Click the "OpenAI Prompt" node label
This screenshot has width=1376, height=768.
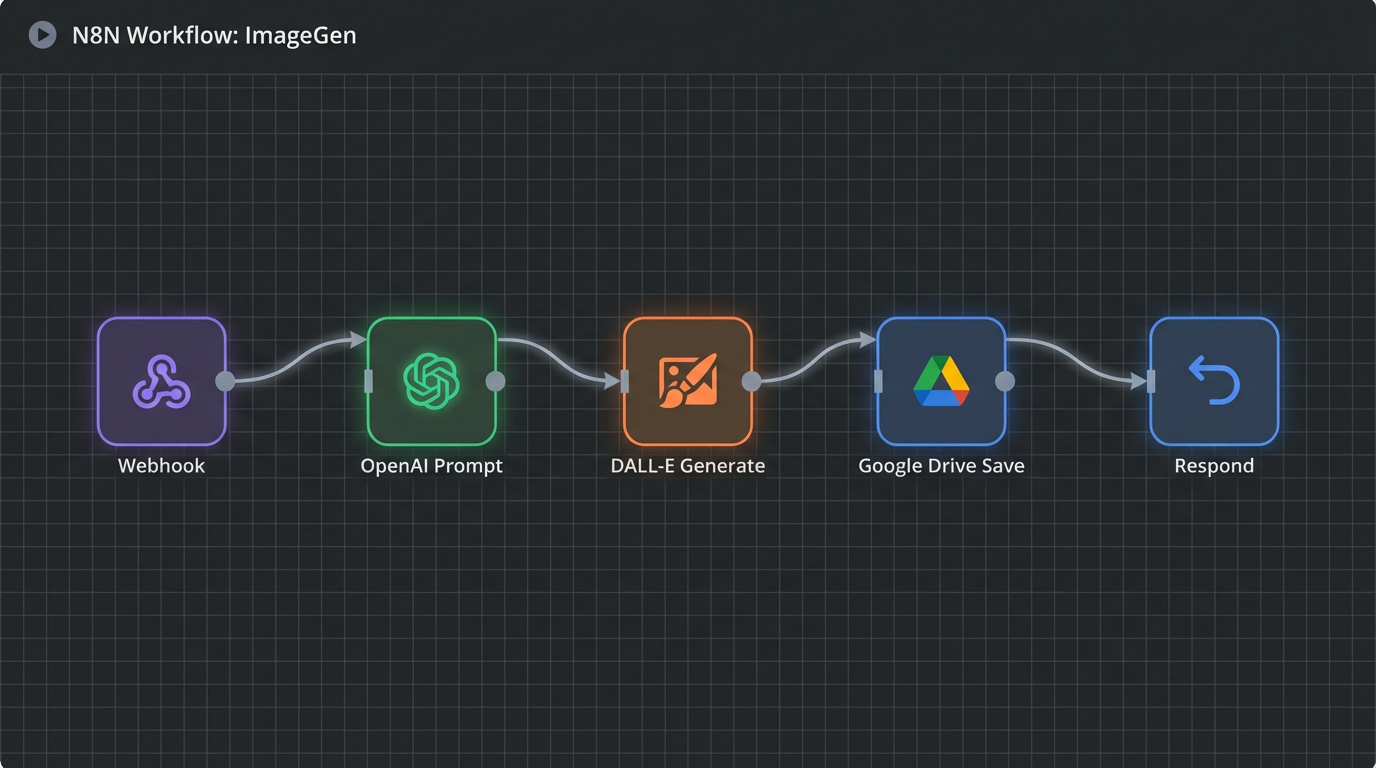[431, 466]
